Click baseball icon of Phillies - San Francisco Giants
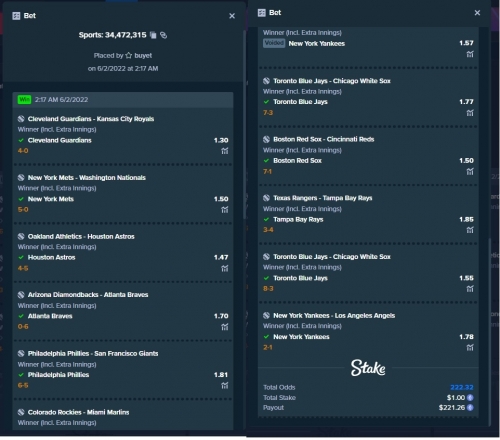This screenshot has height=440, width=500. (21, 353)
